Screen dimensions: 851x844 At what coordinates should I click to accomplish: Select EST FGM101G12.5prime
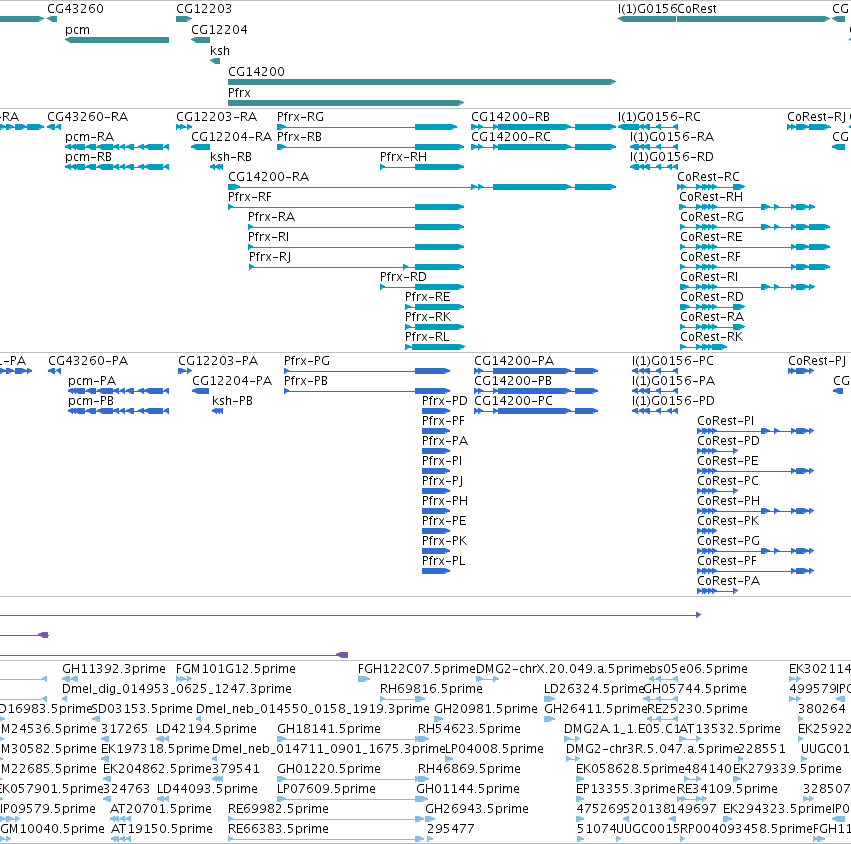pyautogui.click(x=184, y=679)
